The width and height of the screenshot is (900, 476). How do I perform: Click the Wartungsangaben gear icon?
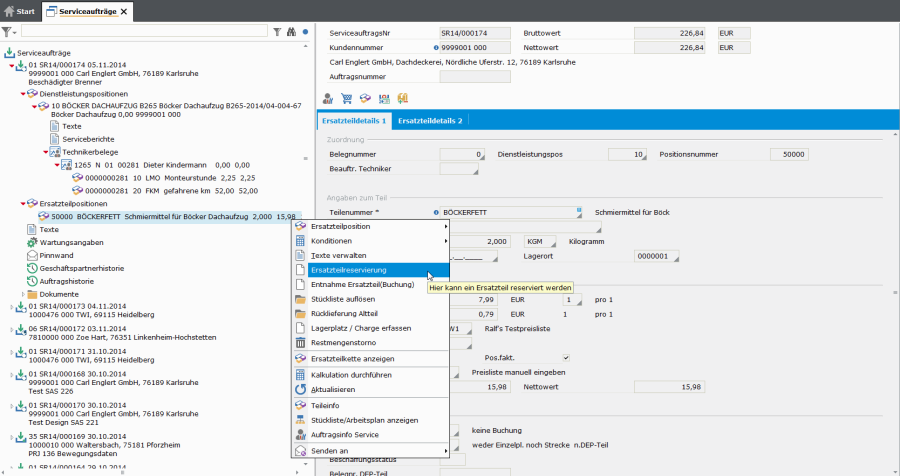[32, 242]
